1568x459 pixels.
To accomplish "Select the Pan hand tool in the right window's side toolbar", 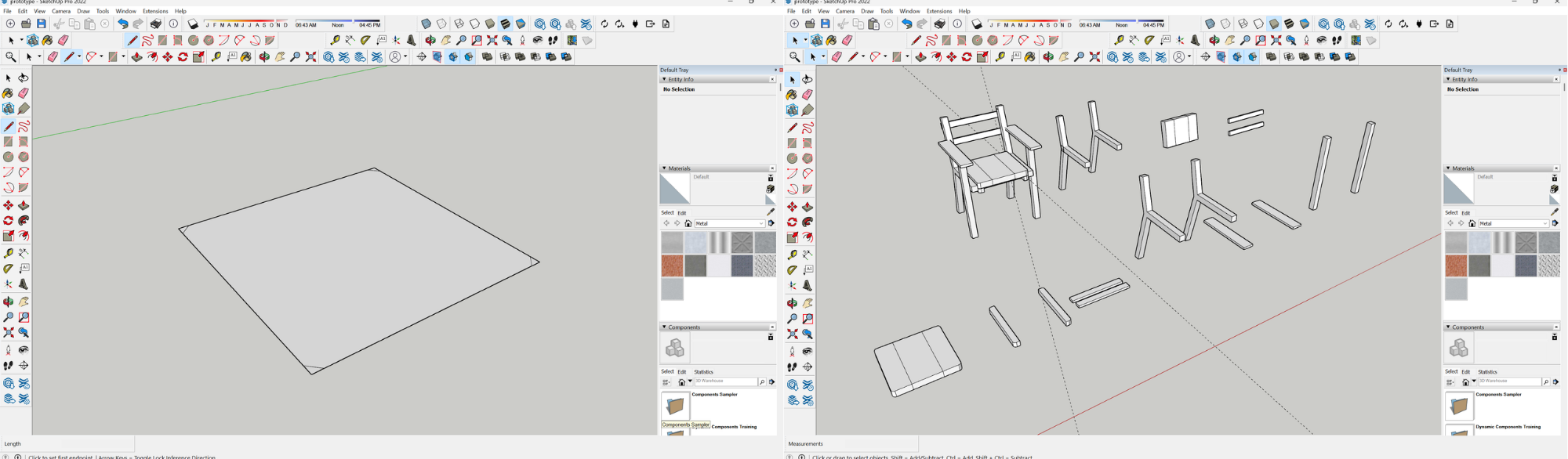I will tap(808, 303).
